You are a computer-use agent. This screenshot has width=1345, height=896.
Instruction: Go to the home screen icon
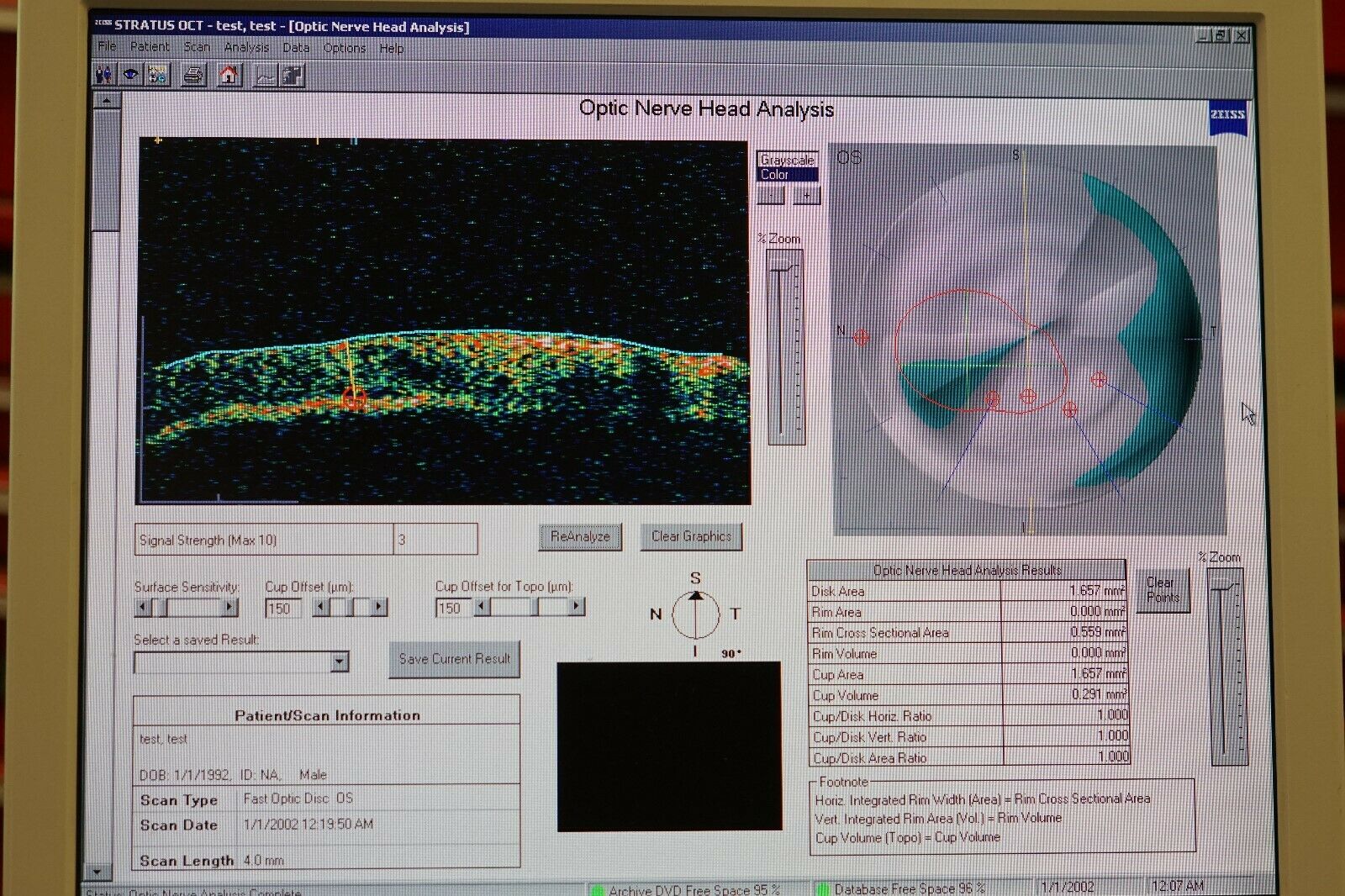pos(229,76)
